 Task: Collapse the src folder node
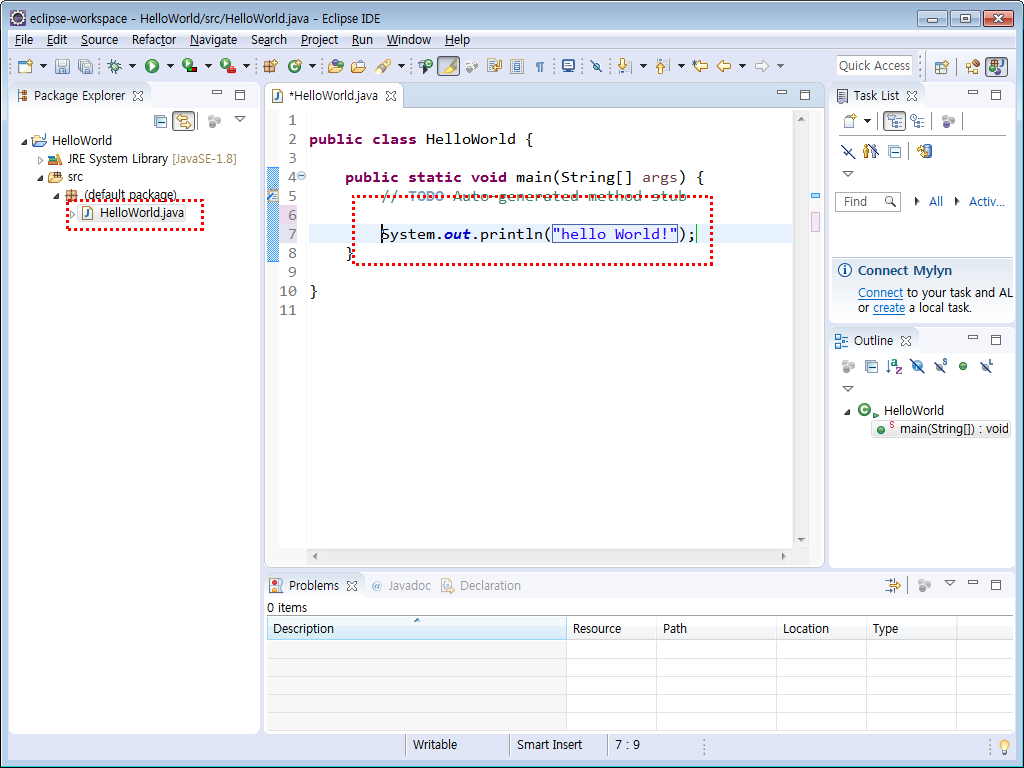[x=40, y=178]
